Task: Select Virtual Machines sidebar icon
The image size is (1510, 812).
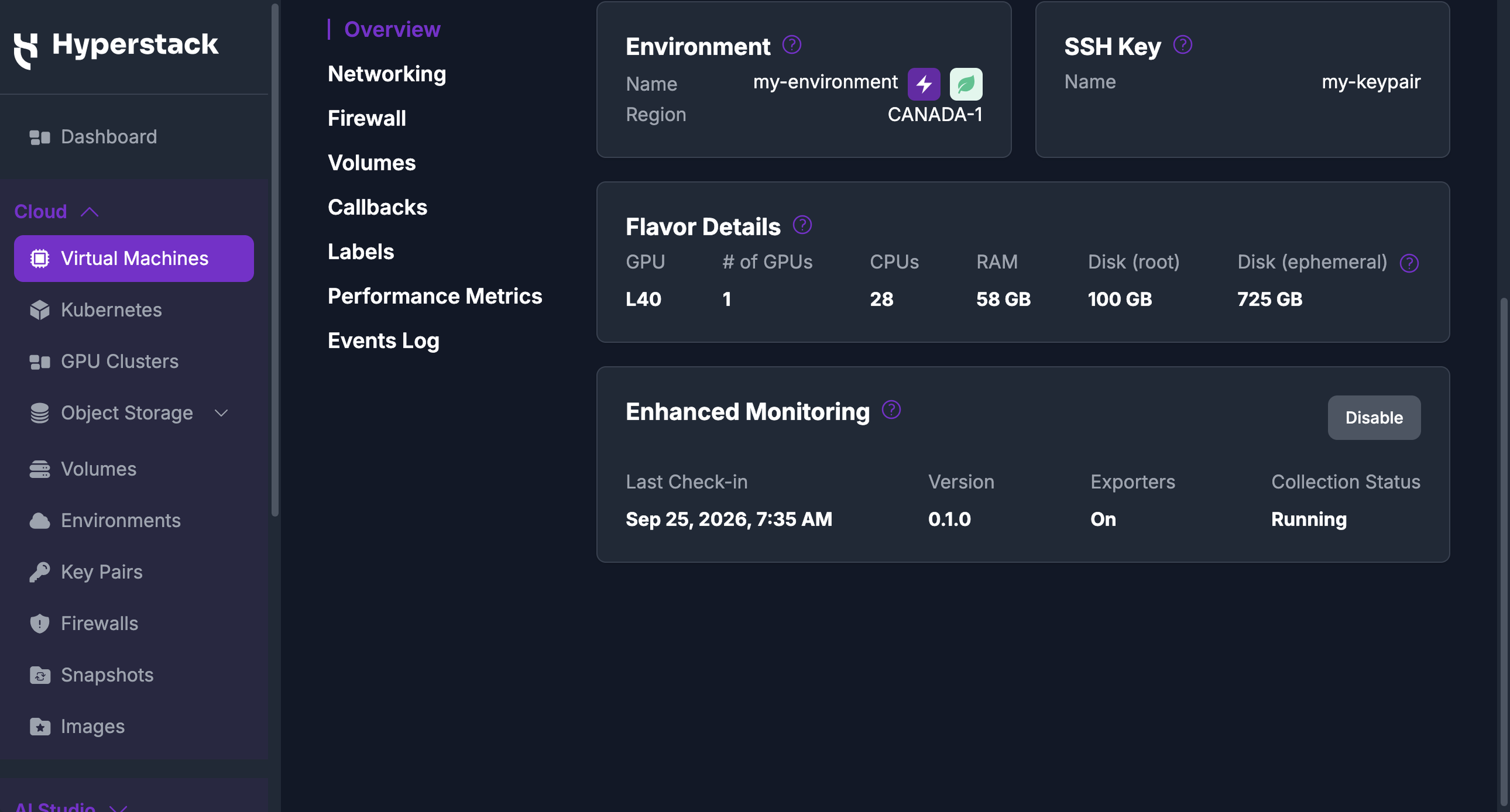Action: (39, 258)
